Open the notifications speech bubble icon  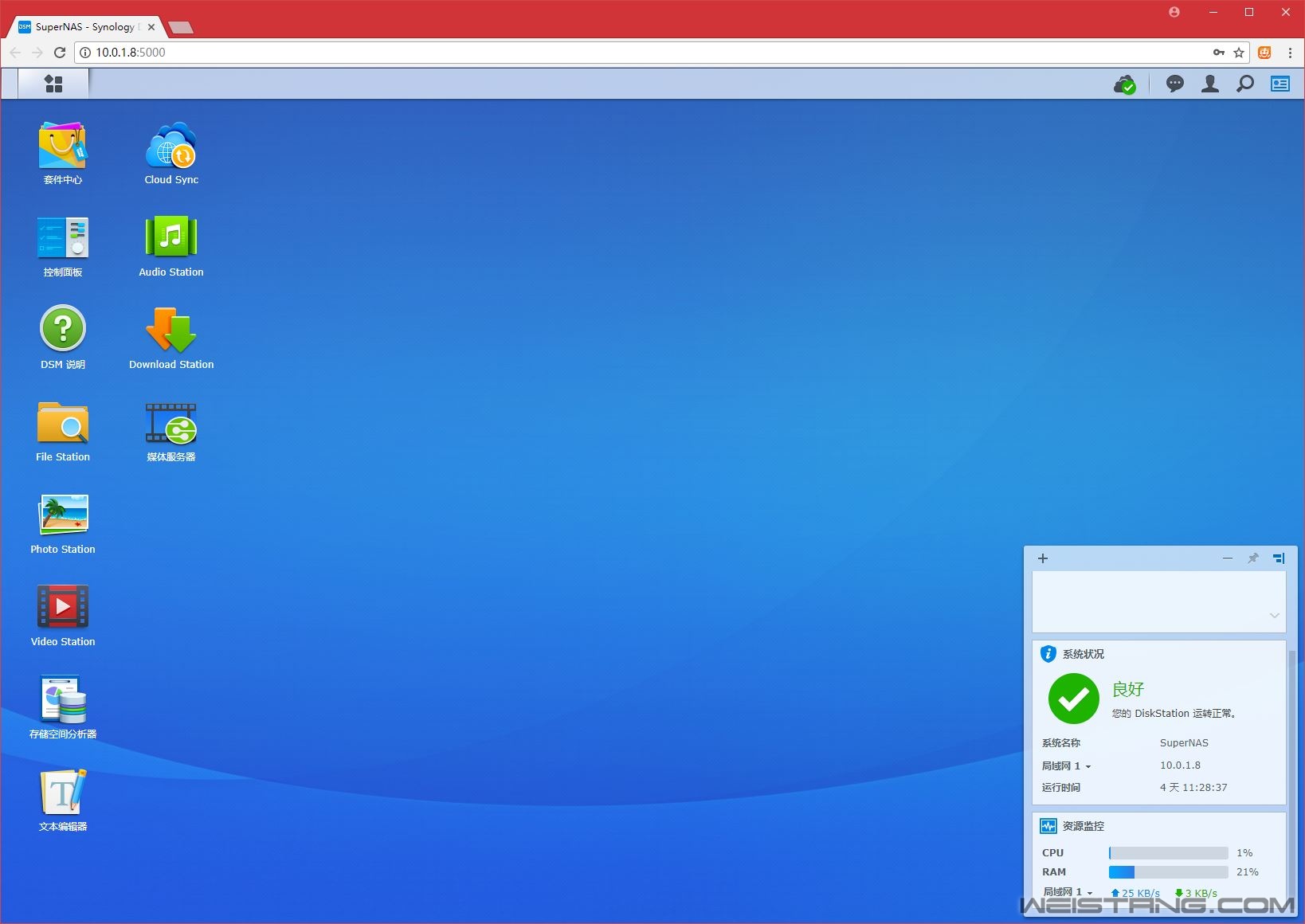(1175, 84)
